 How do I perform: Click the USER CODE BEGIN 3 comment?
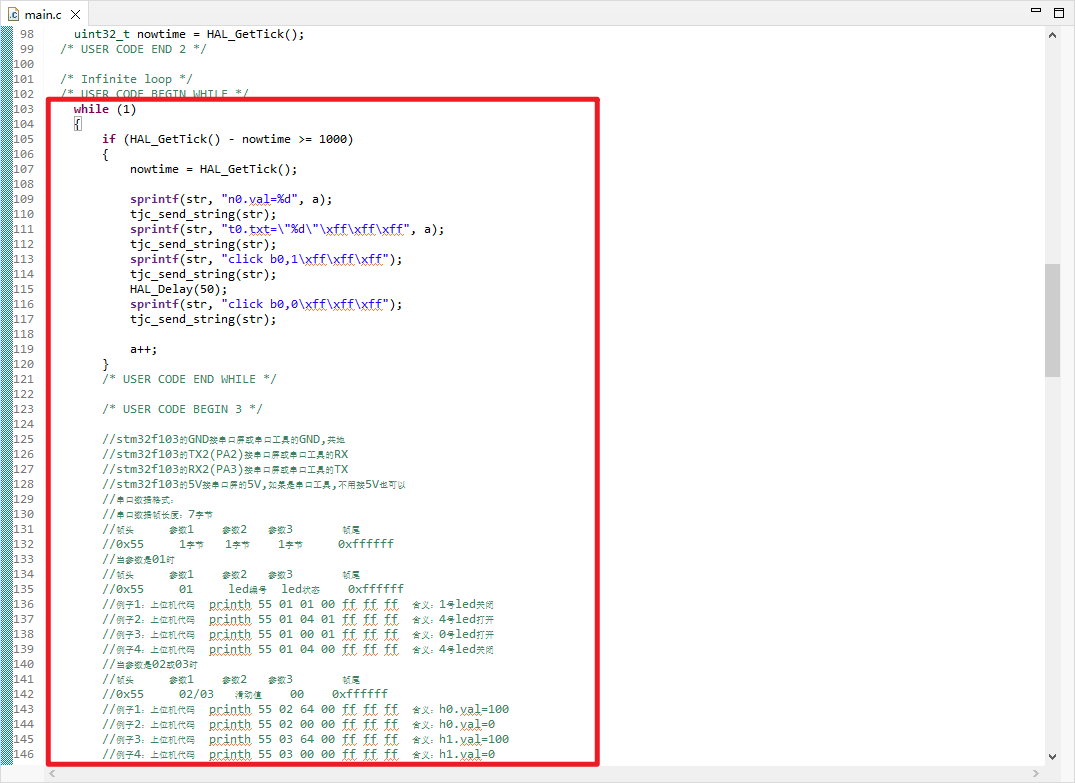click(182, 409)
